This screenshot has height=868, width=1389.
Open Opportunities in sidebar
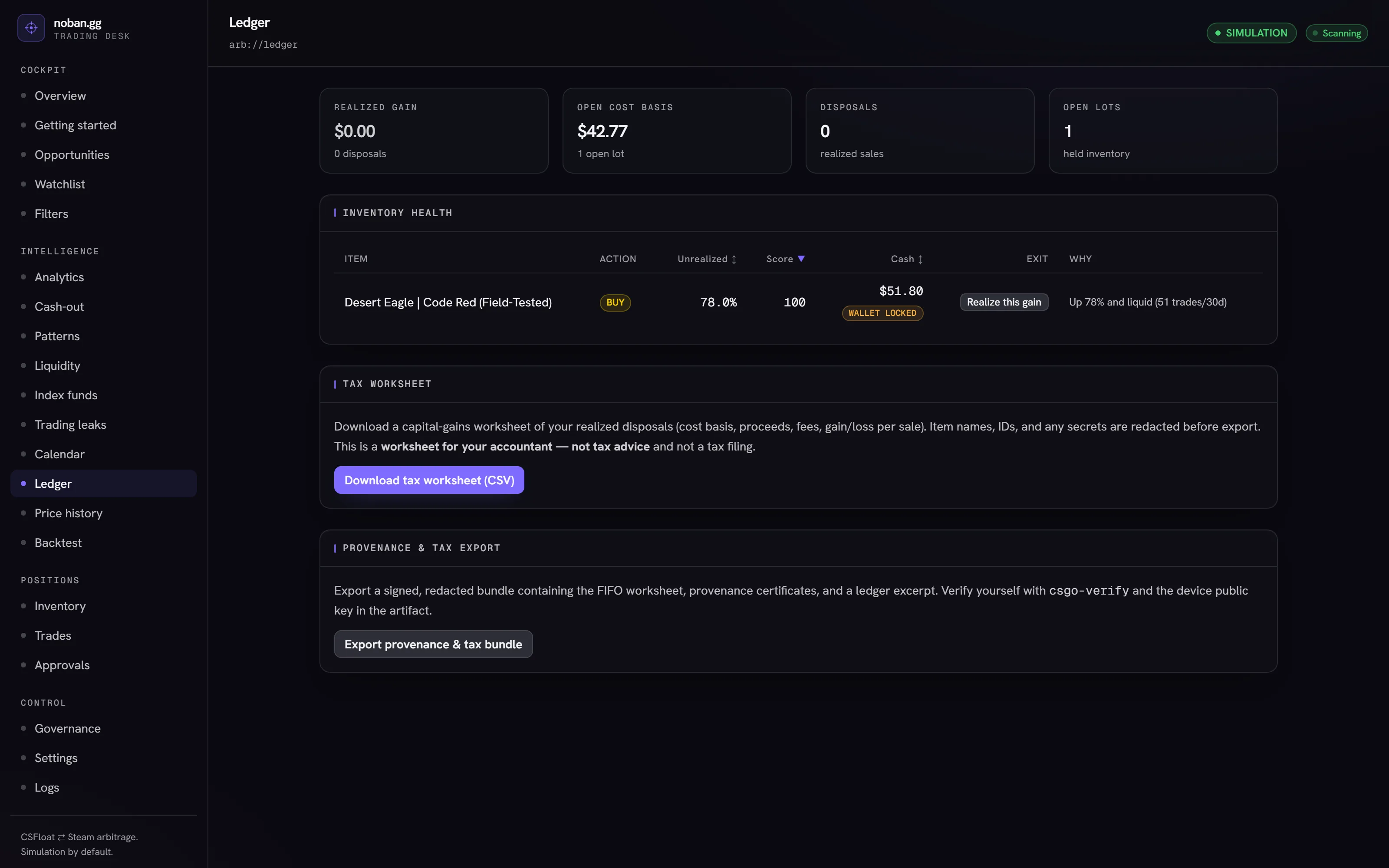tap(104, 155)
